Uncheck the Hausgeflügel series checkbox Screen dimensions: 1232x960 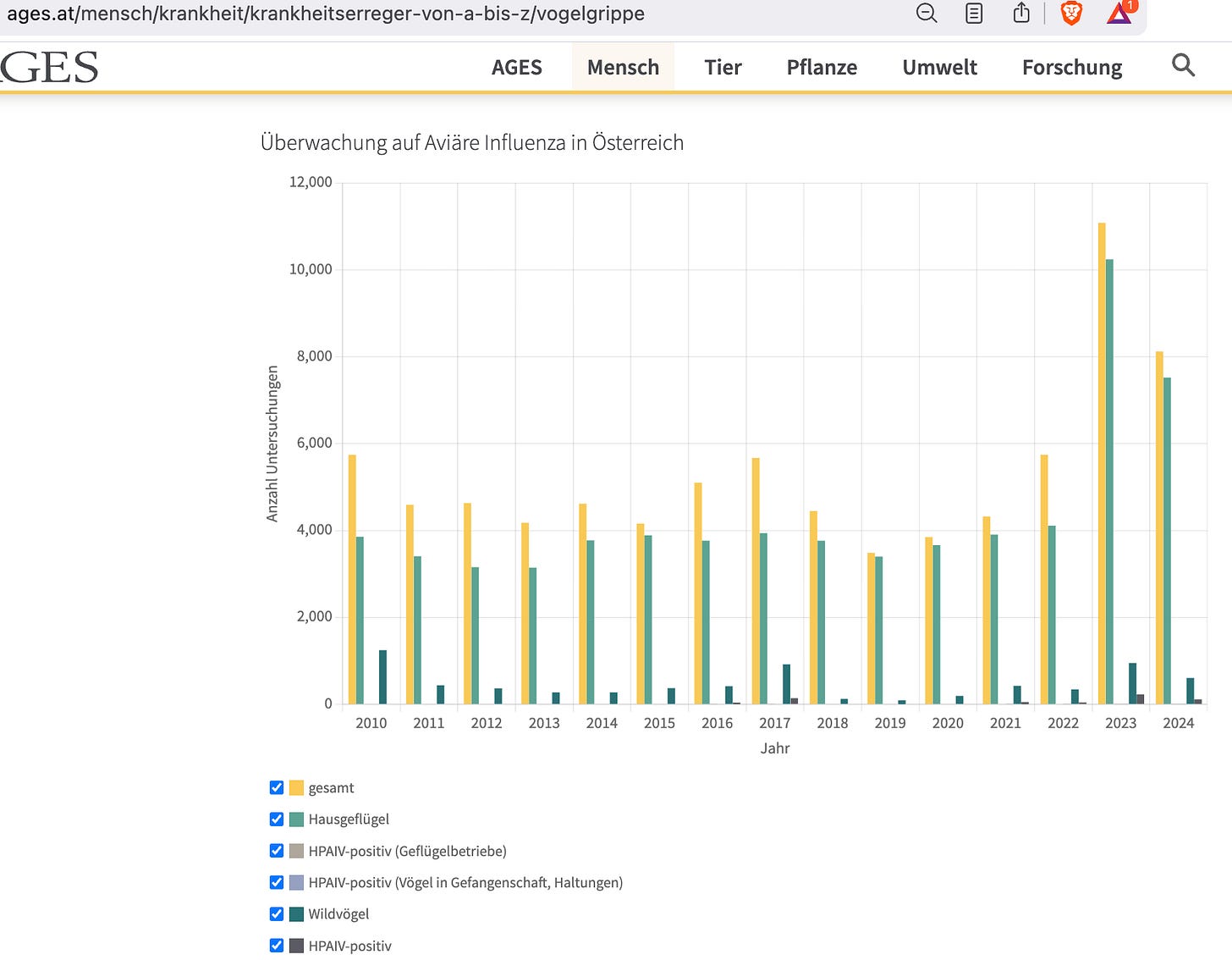point(276,819)
